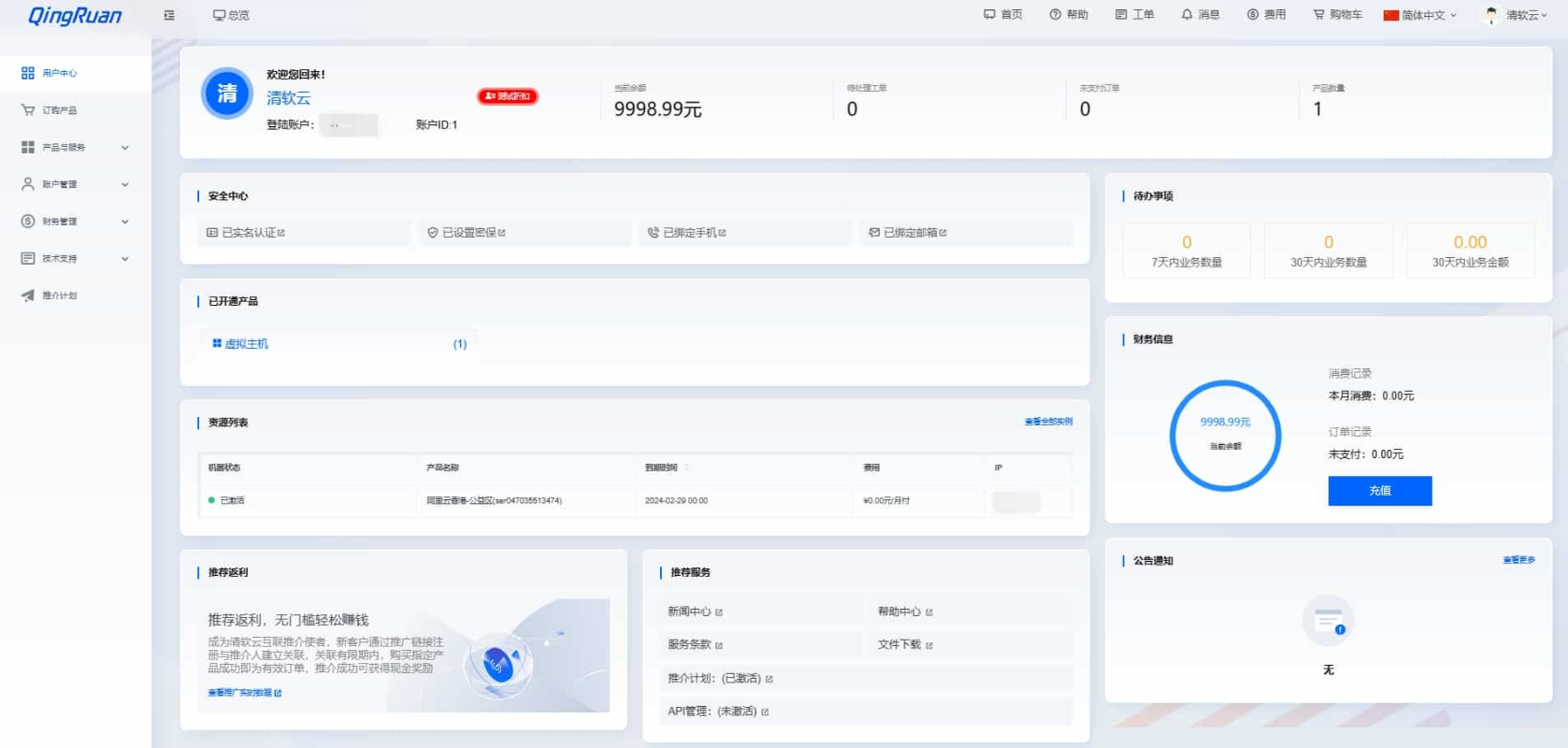1568x748 pixels.
Task: Click the blue 充值 recharge button
Action: click(x=1380, y=491)
